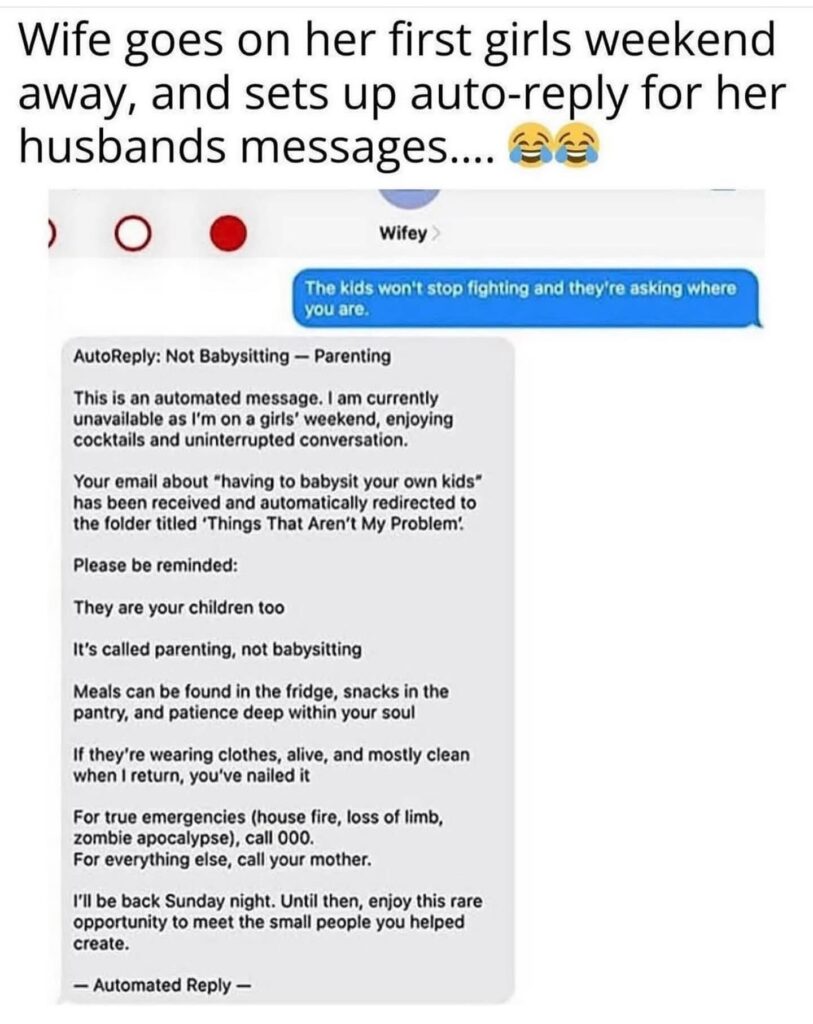Click the '— Automated Reply —' signature line
Viewport: 813px width, 1024px height.
point(161,985)
